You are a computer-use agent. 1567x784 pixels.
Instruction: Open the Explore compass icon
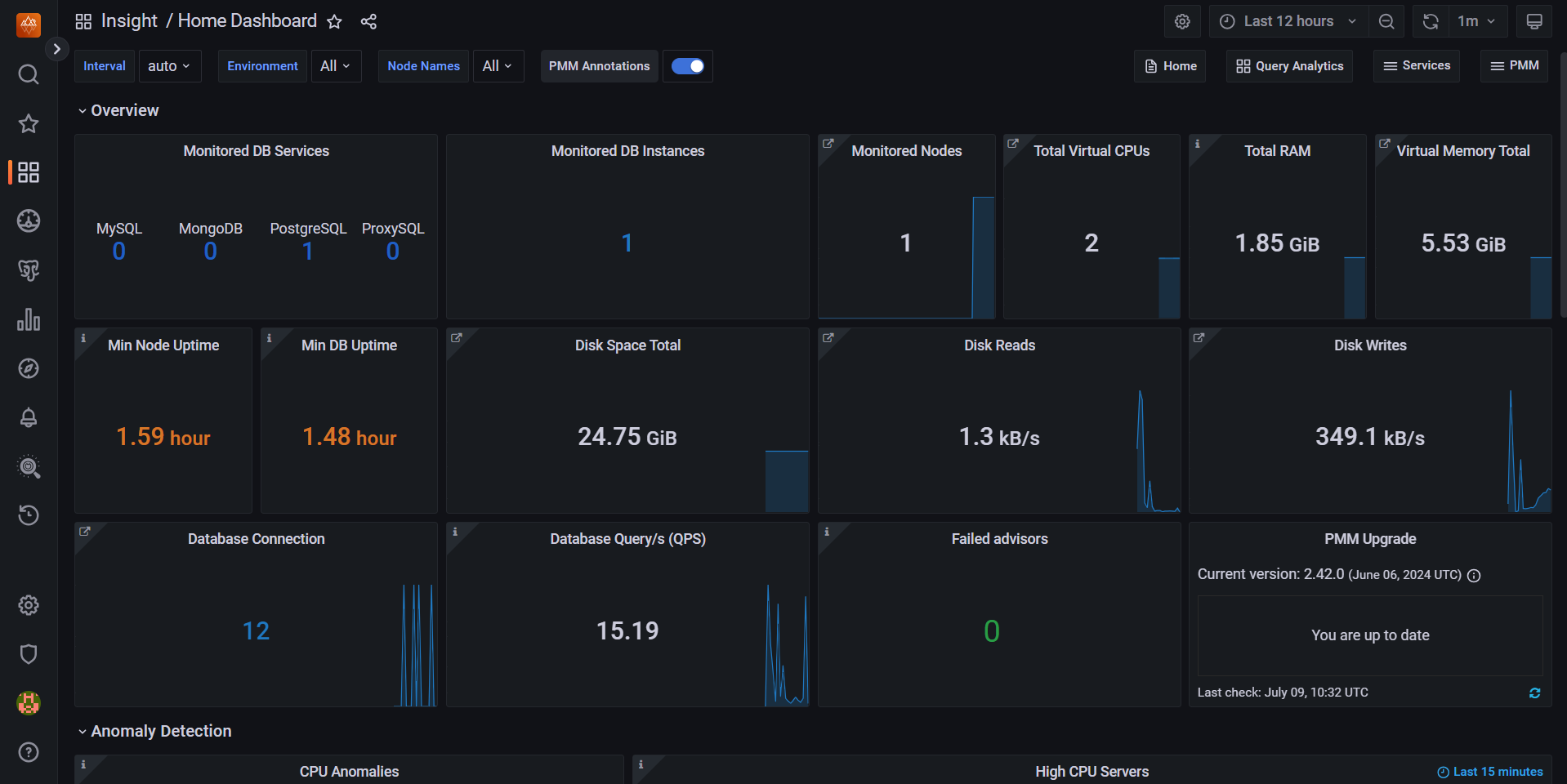(x=29, y=368)
